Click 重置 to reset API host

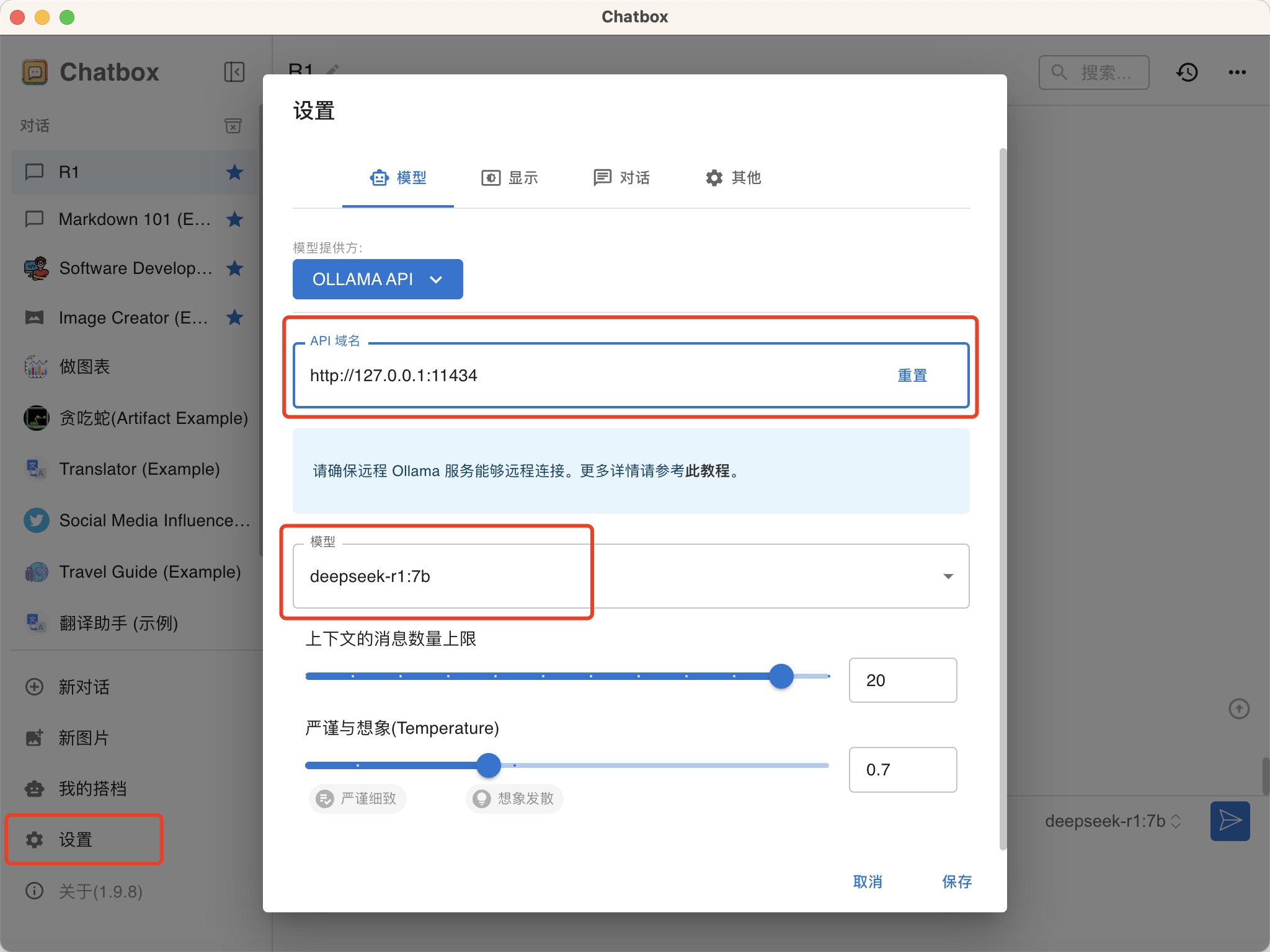pos(912,376)
